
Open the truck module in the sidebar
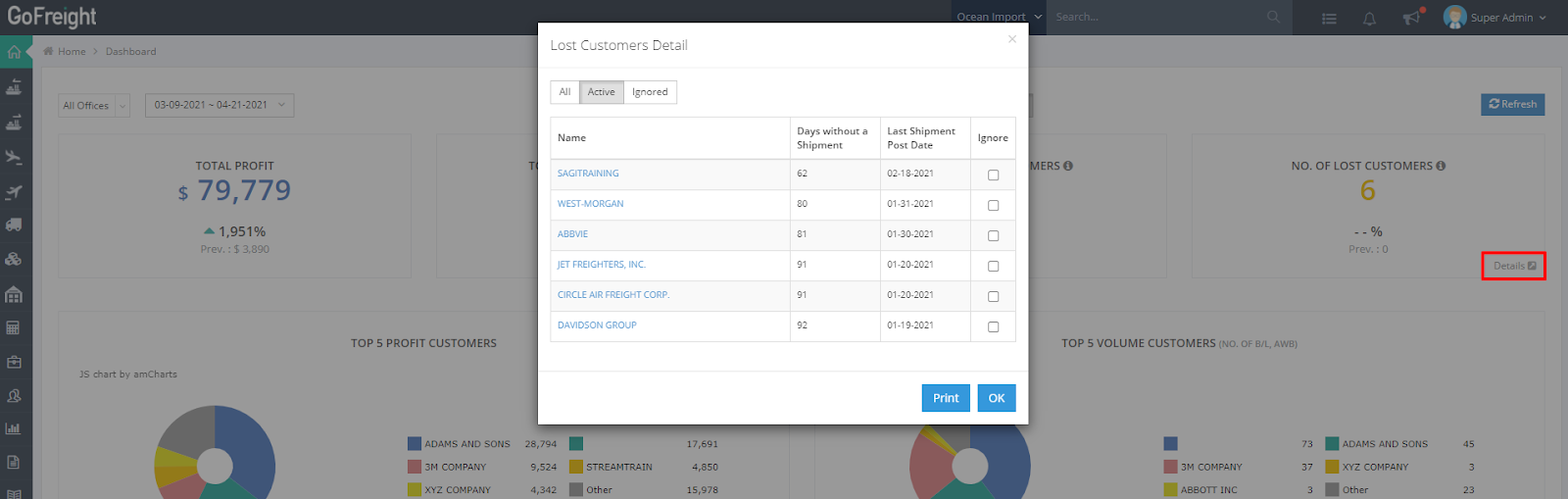14,225
